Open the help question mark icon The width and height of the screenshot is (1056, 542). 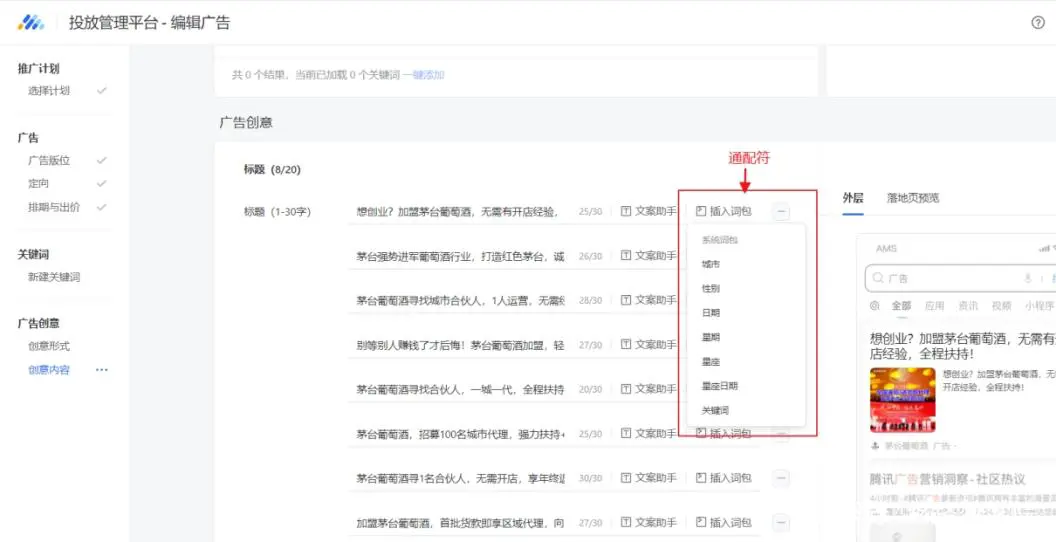point(1037,22)
